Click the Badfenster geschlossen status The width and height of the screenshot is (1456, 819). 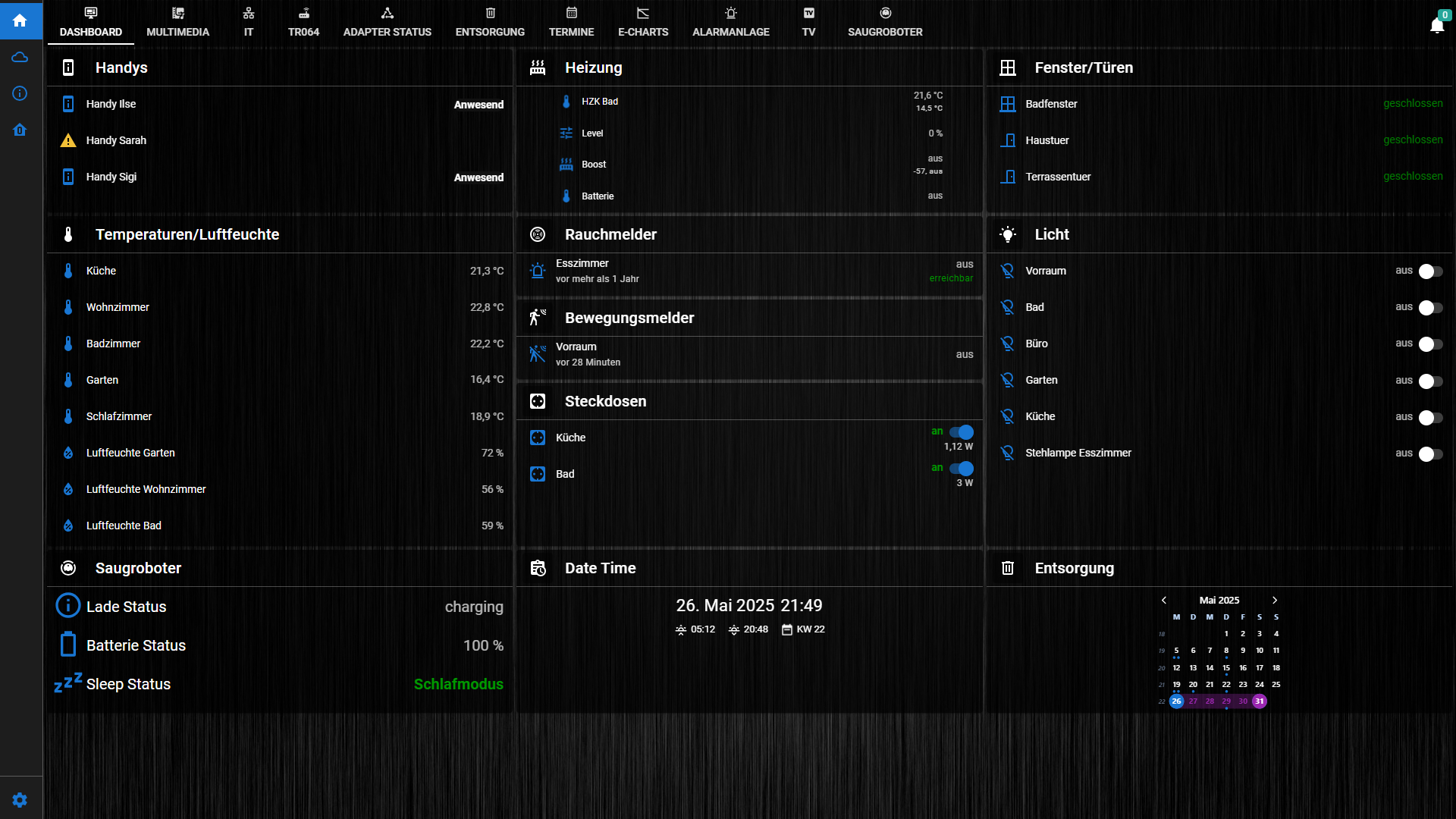coord(1413,103)
